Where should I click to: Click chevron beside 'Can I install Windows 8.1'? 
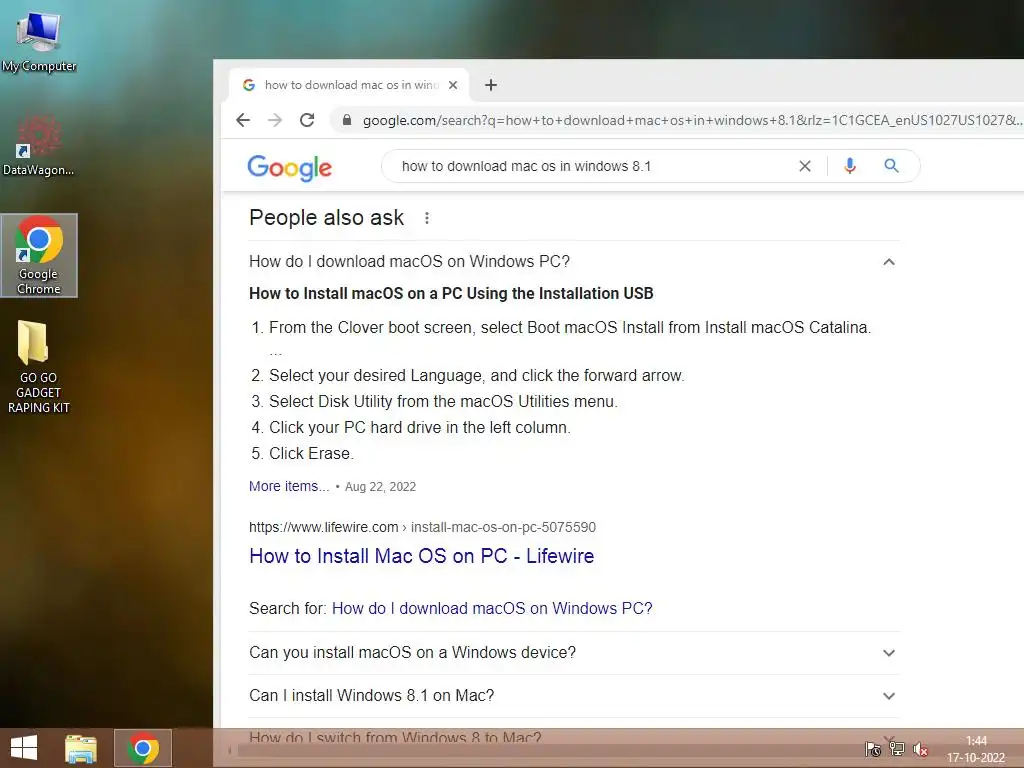[889, 696]
